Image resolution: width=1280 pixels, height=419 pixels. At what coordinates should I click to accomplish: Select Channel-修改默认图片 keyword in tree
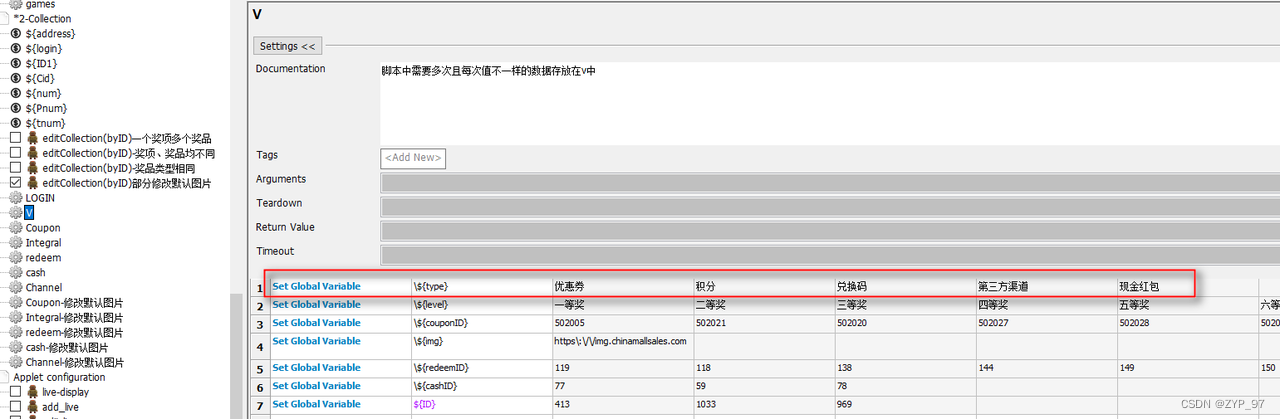pos(74,362)
